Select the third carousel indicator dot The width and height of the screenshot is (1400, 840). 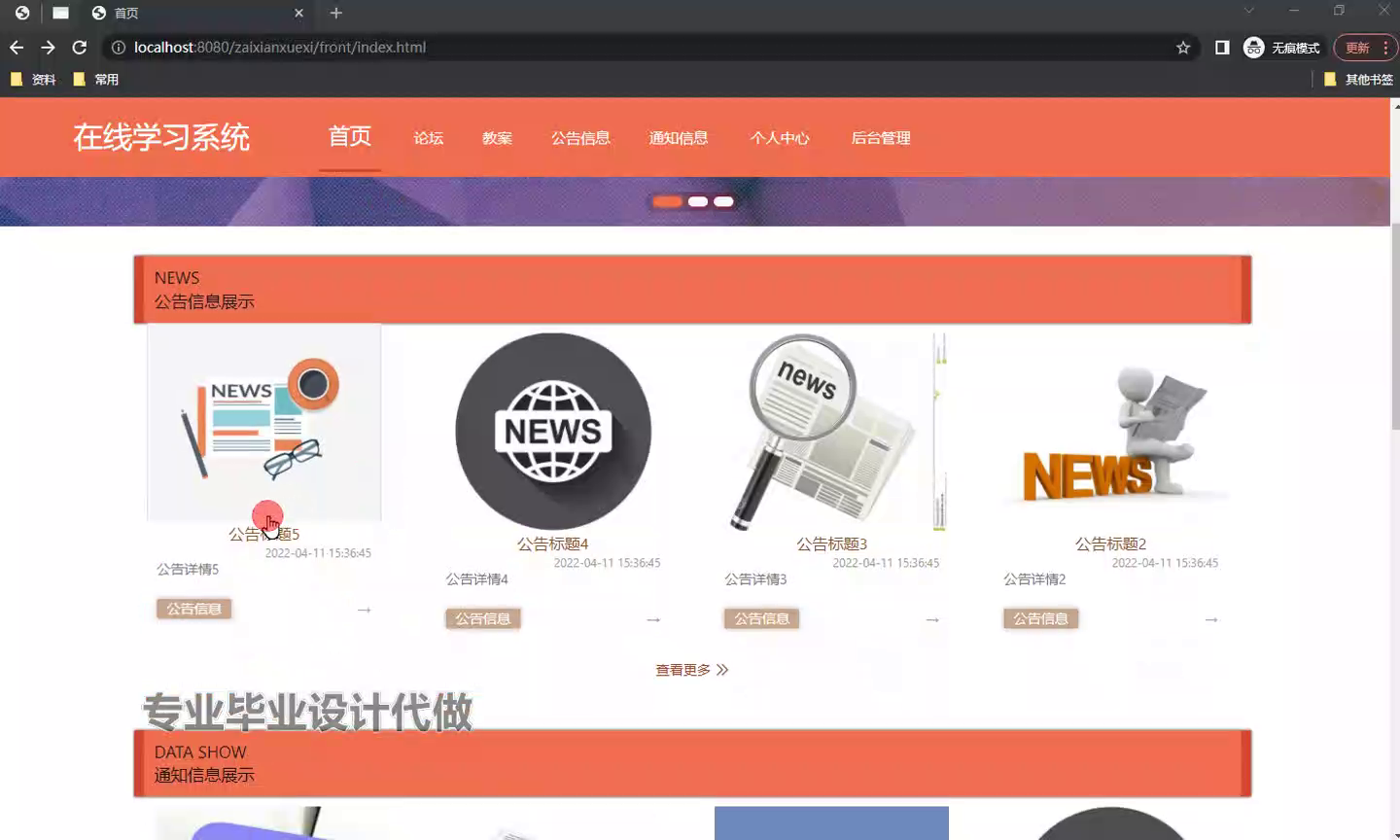pos(723,201)
